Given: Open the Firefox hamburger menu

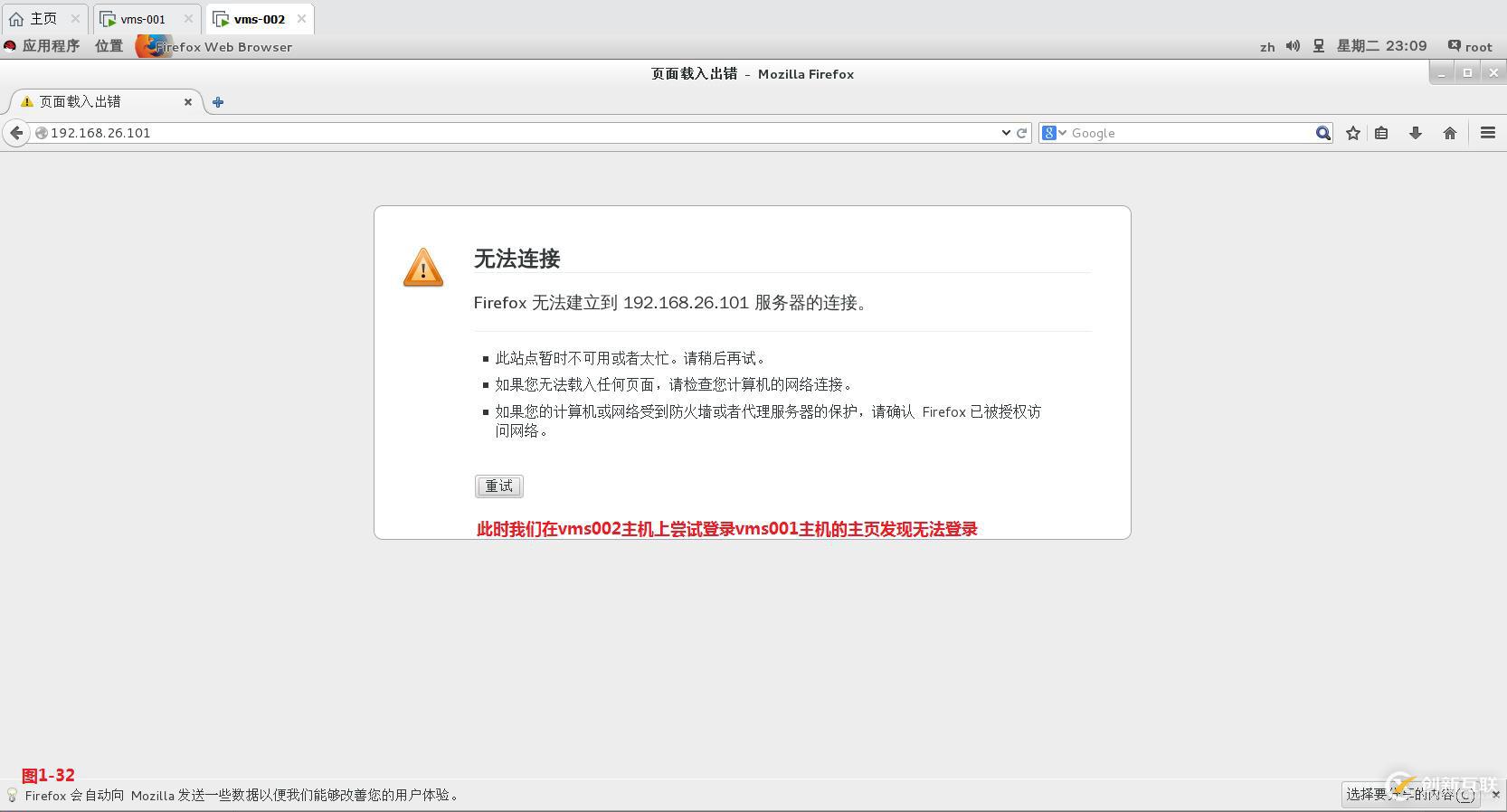Looking at the screenshot, I should (1488, 133).
